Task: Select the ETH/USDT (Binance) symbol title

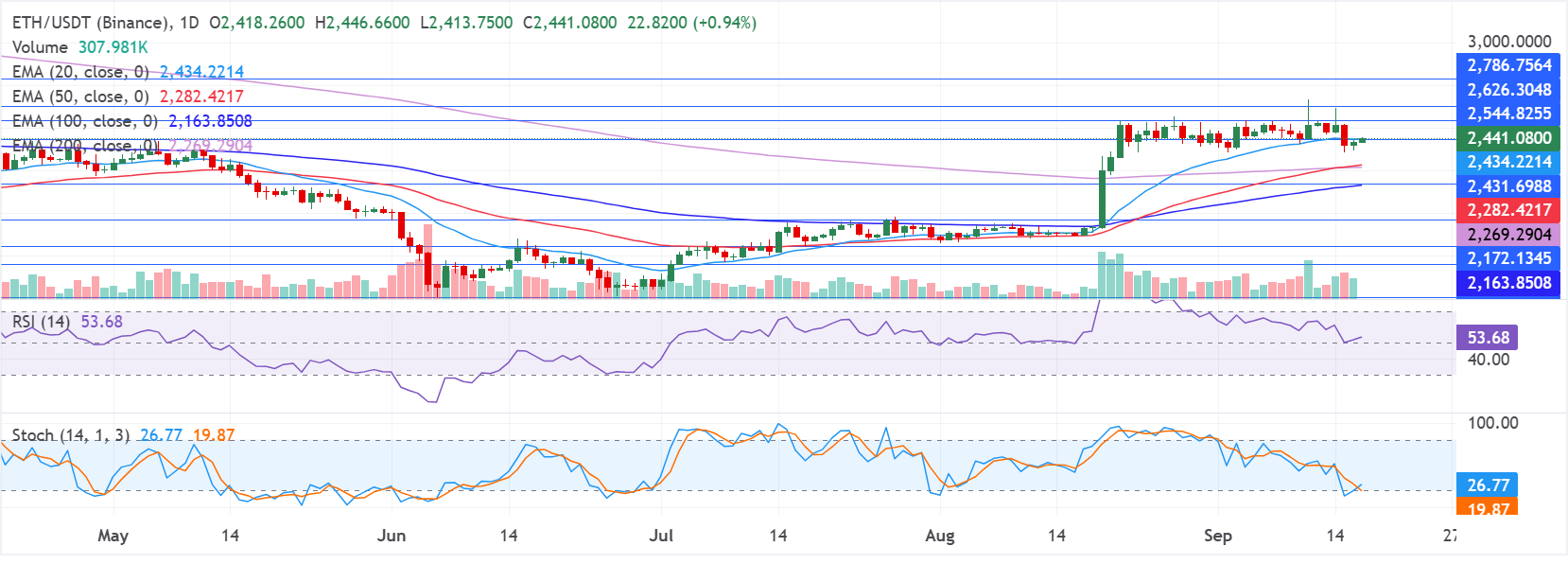Action: coord(92,22)
